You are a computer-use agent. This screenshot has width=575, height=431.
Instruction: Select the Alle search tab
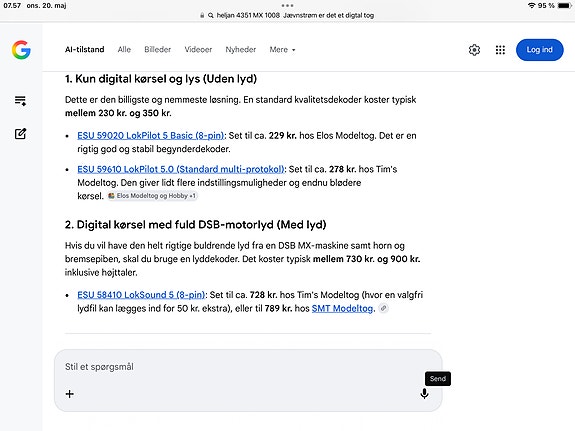(124, 50)
